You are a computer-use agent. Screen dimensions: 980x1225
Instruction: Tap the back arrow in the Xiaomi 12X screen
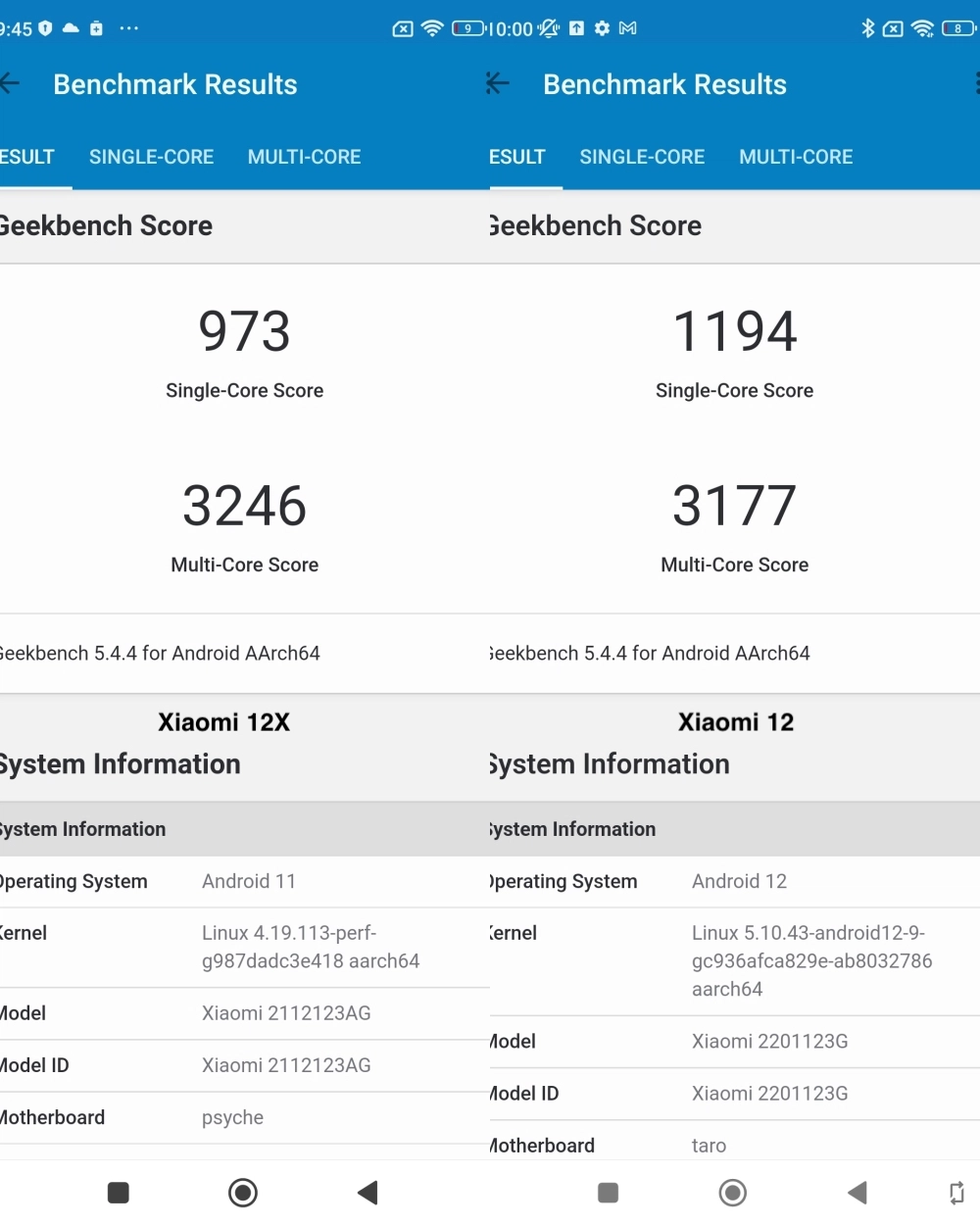(x=10, y=84)
